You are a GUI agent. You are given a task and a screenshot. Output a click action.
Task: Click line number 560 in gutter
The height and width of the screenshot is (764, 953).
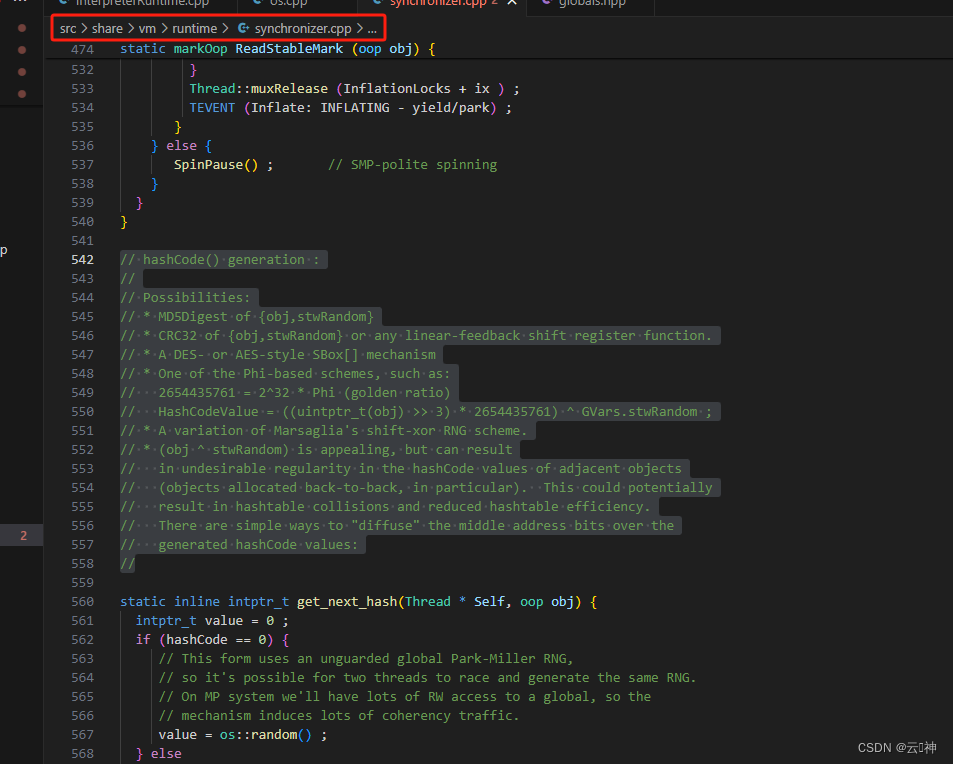(x=83, y=602)
